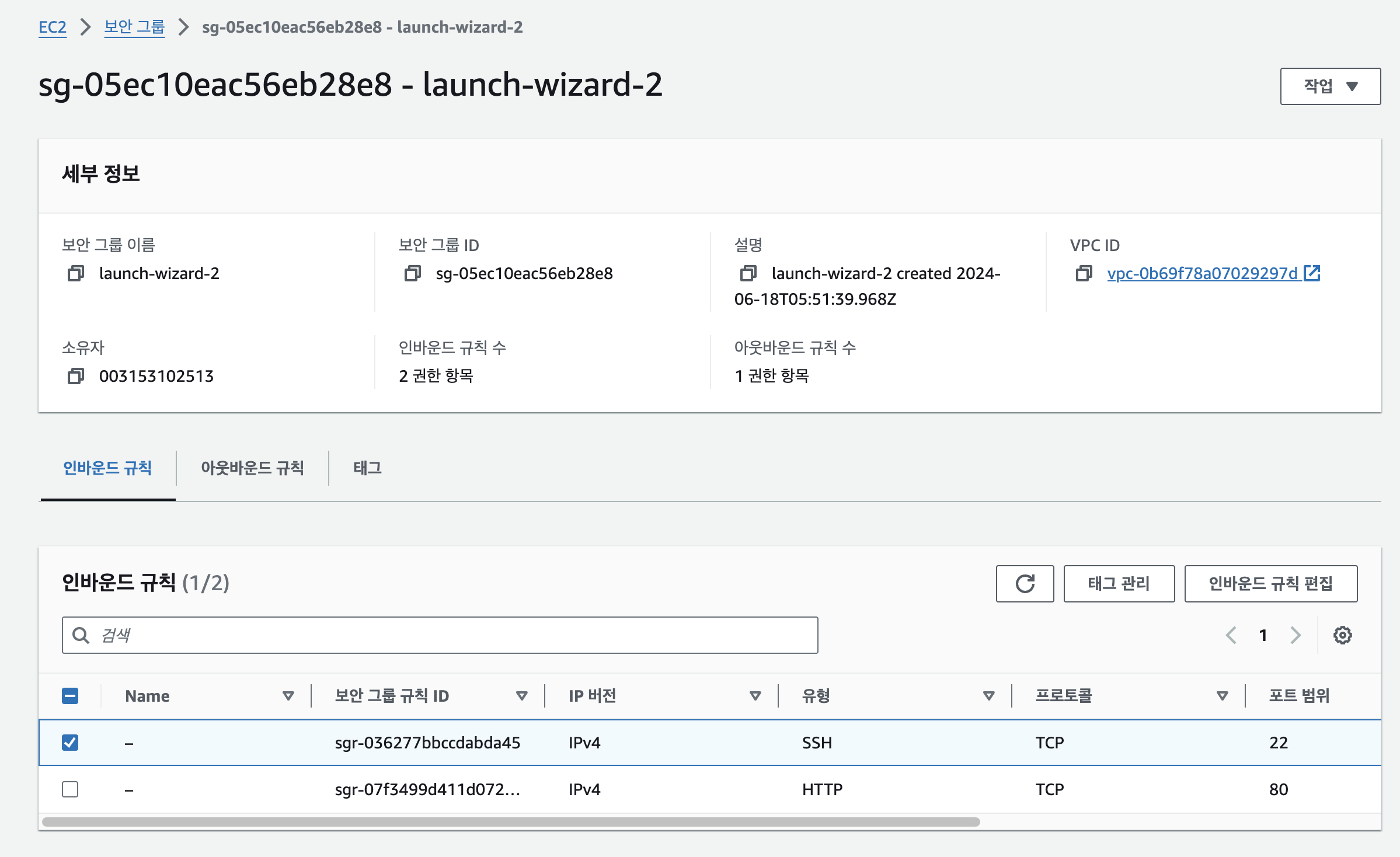Screen dimensions: 1400x857
Task: Click the 검색 search field
Action: click(440, 635)
